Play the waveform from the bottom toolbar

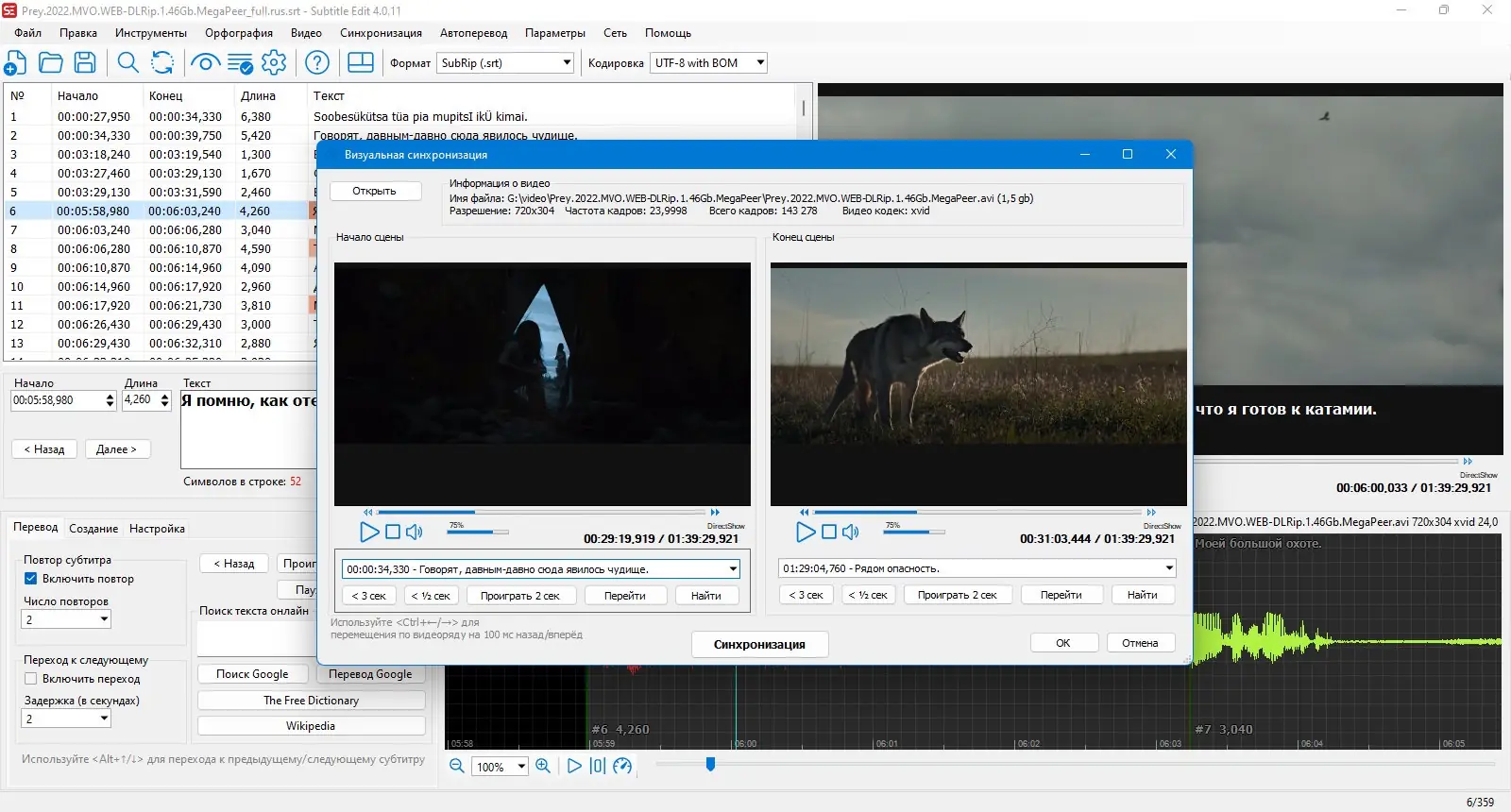tap(574, 766)
